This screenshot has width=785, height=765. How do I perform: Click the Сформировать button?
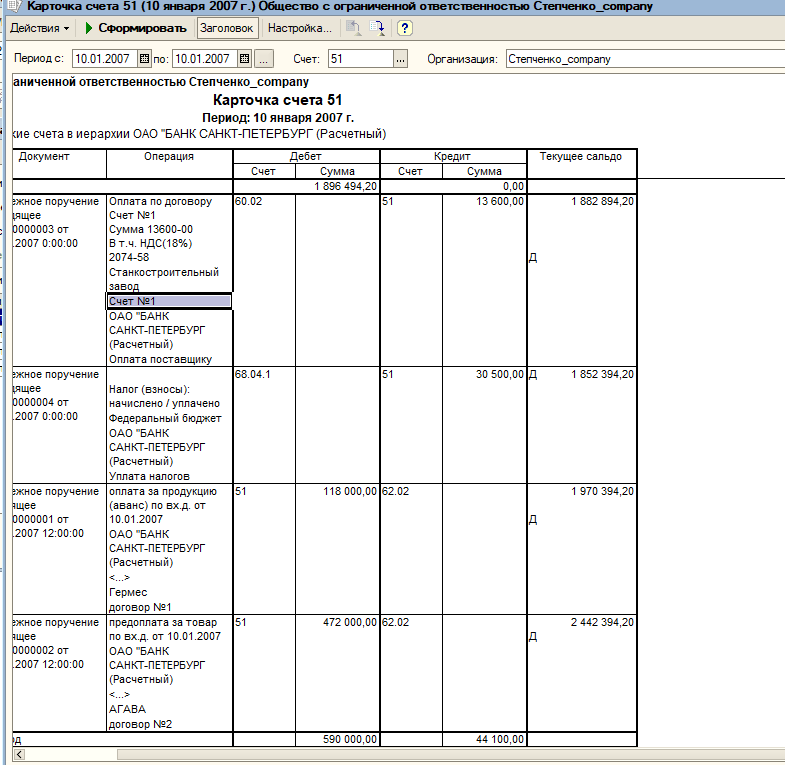136,28
